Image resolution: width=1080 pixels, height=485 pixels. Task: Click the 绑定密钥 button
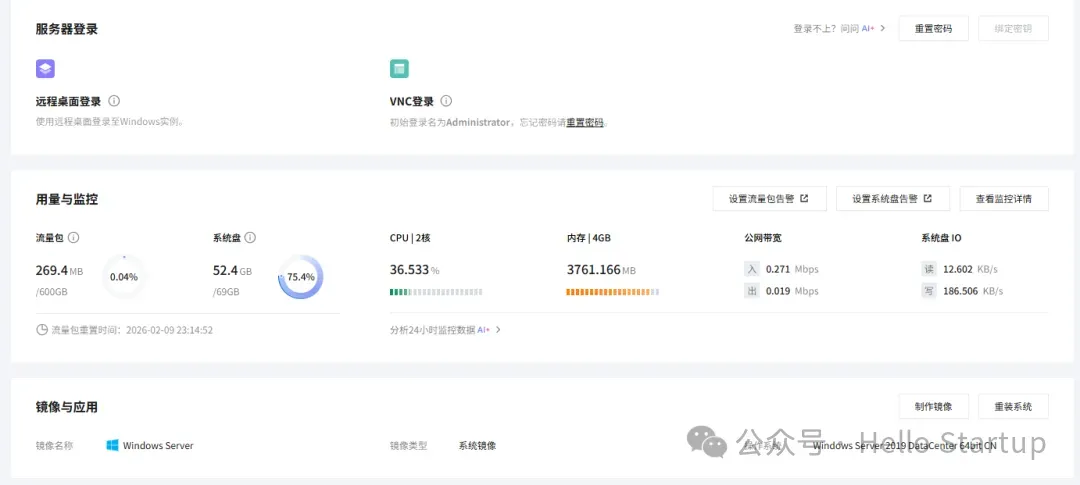(x=1013, y=29)
